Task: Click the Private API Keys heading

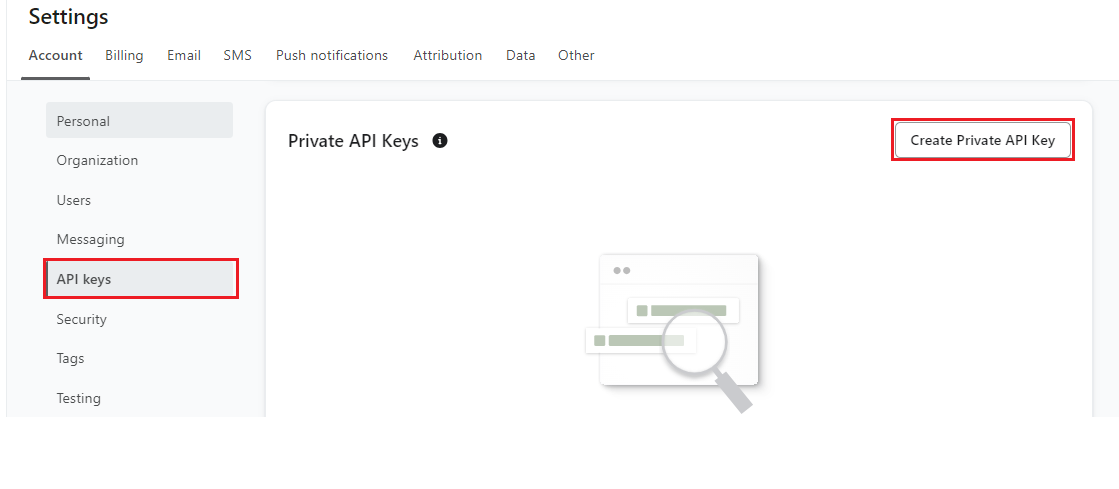Action: tap(353, 141)
